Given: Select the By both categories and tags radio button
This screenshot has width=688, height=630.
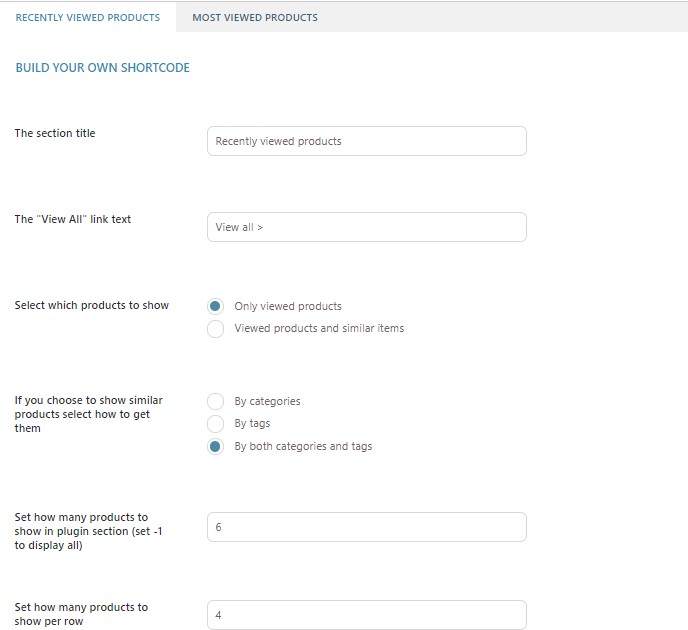Looking at the screenshot, I should point(215,446).
